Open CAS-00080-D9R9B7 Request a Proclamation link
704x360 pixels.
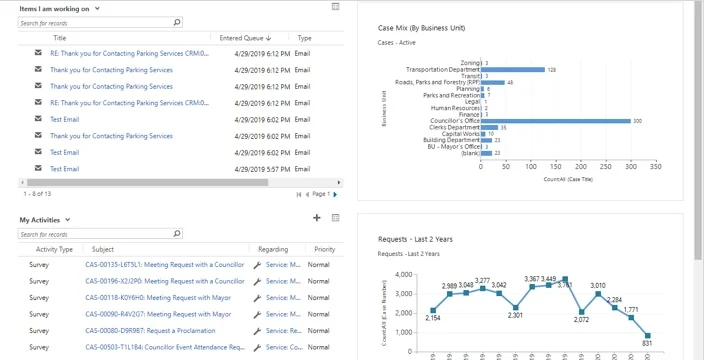(150, 331)
